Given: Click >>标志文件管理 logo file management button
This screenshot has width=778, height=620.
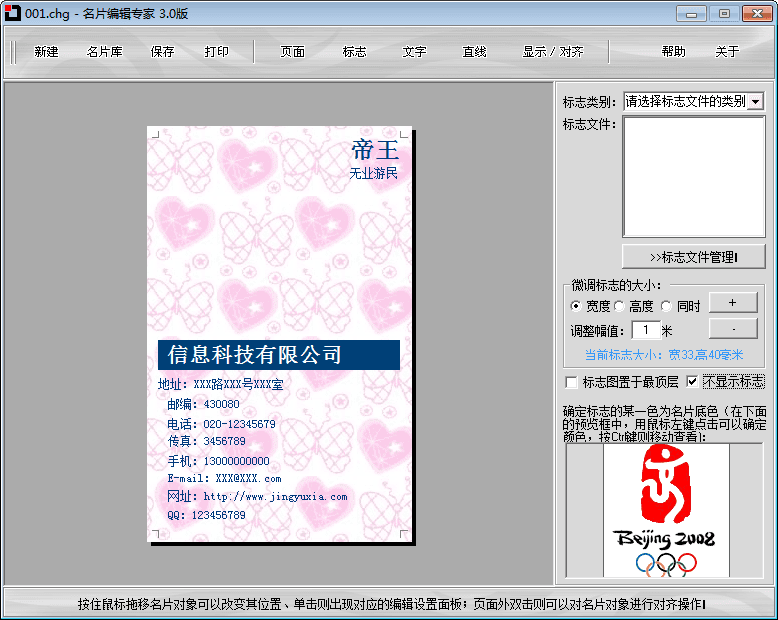Looking at the screenshot, I should point(693,257).
